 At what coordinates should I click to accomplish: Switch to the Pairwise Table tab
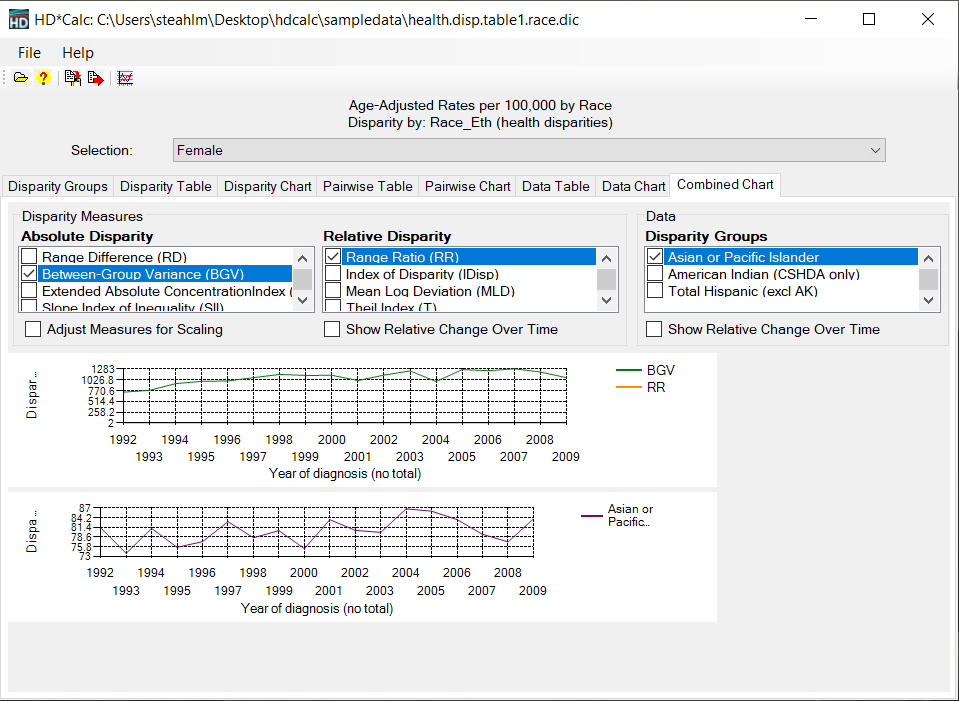367,186
